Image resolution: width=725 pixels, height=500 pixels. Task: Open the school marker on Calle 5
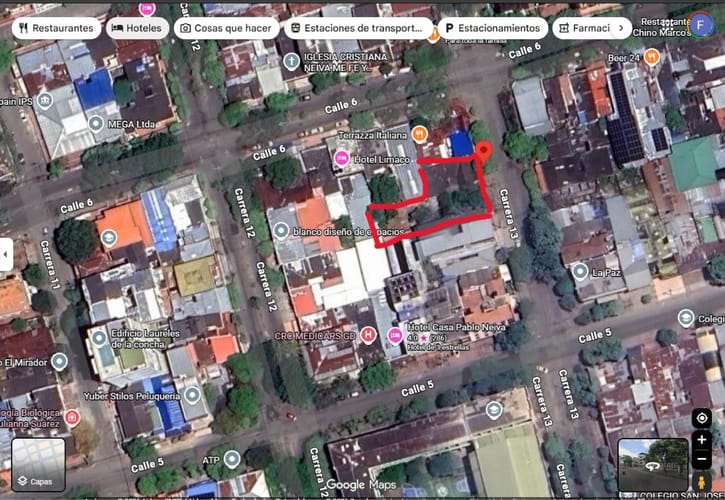tap(494, 410)
